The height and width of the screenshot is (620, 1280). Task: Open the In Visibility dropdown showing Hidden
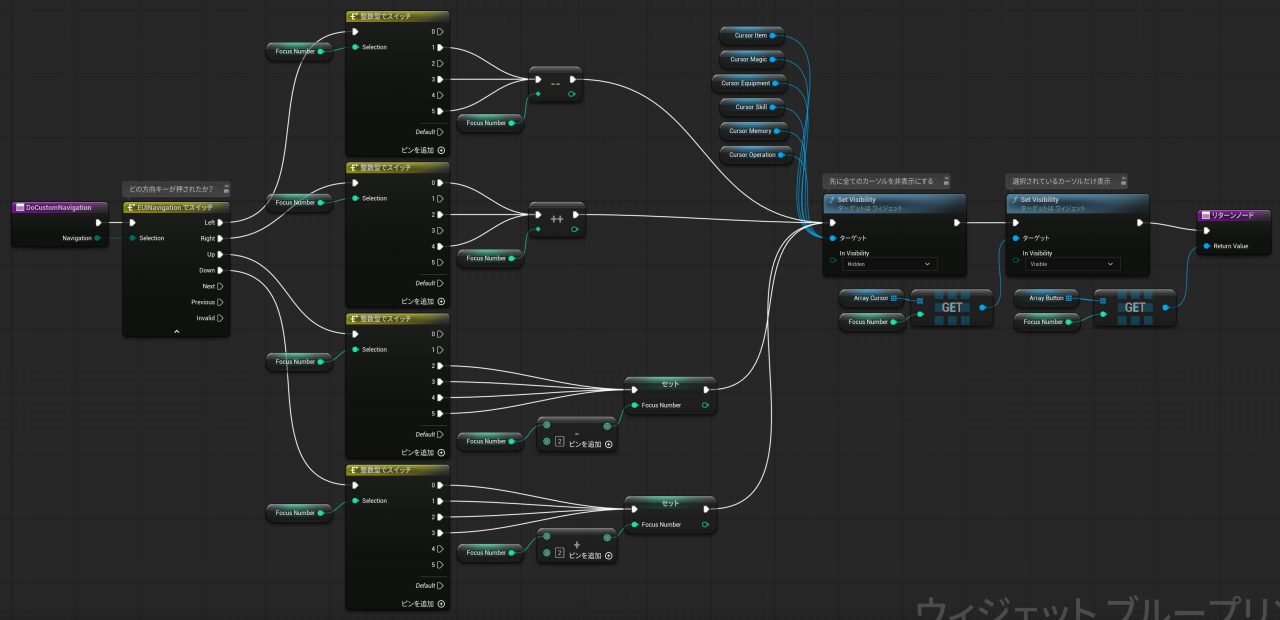click(x=887, y=264)
